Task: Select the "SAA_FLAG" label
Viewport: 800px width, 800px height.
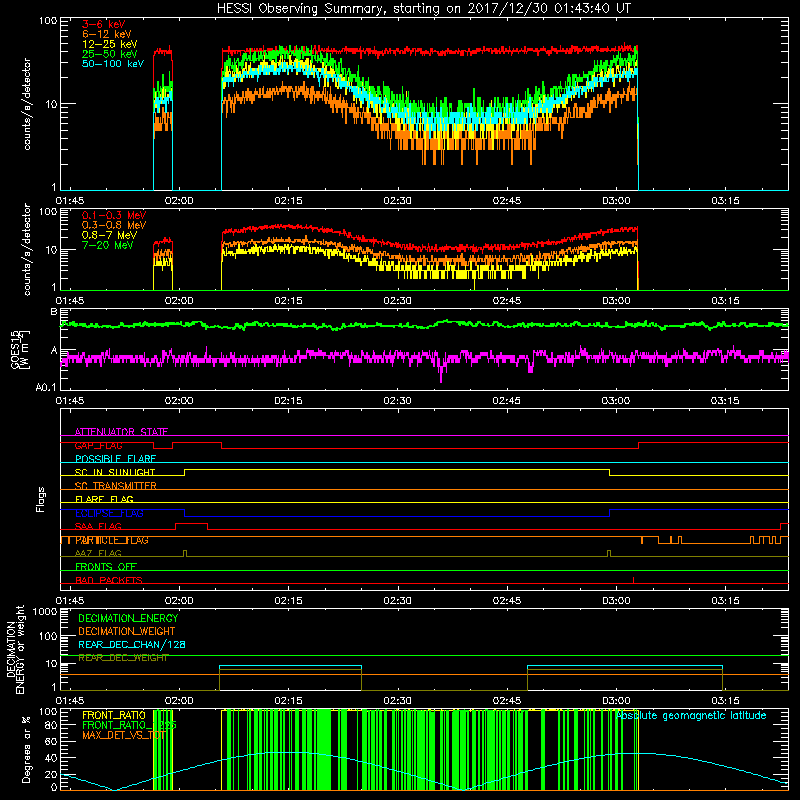Action: pos(98,526)
